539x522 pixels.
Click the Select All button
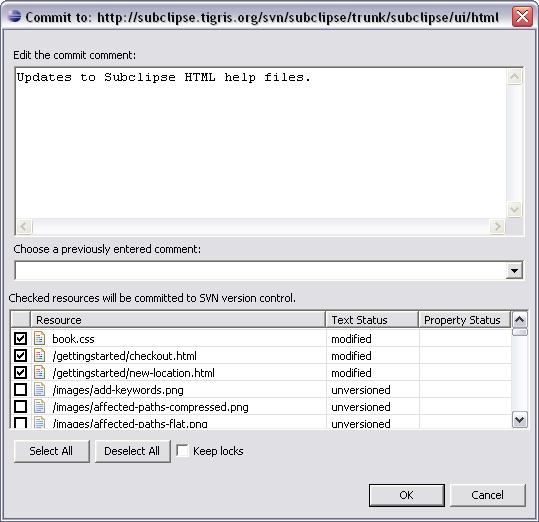52,451
